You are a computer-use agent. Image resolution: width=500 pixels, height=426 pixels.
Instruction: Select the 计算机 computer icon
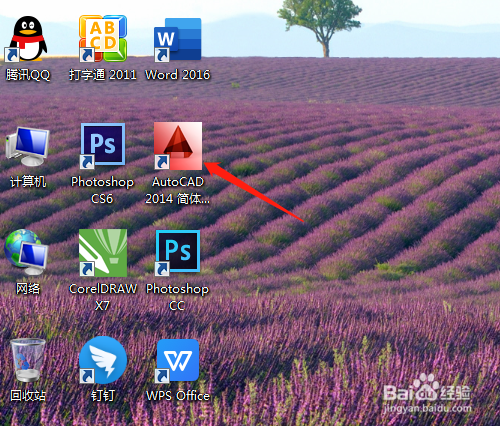(28, 146)
